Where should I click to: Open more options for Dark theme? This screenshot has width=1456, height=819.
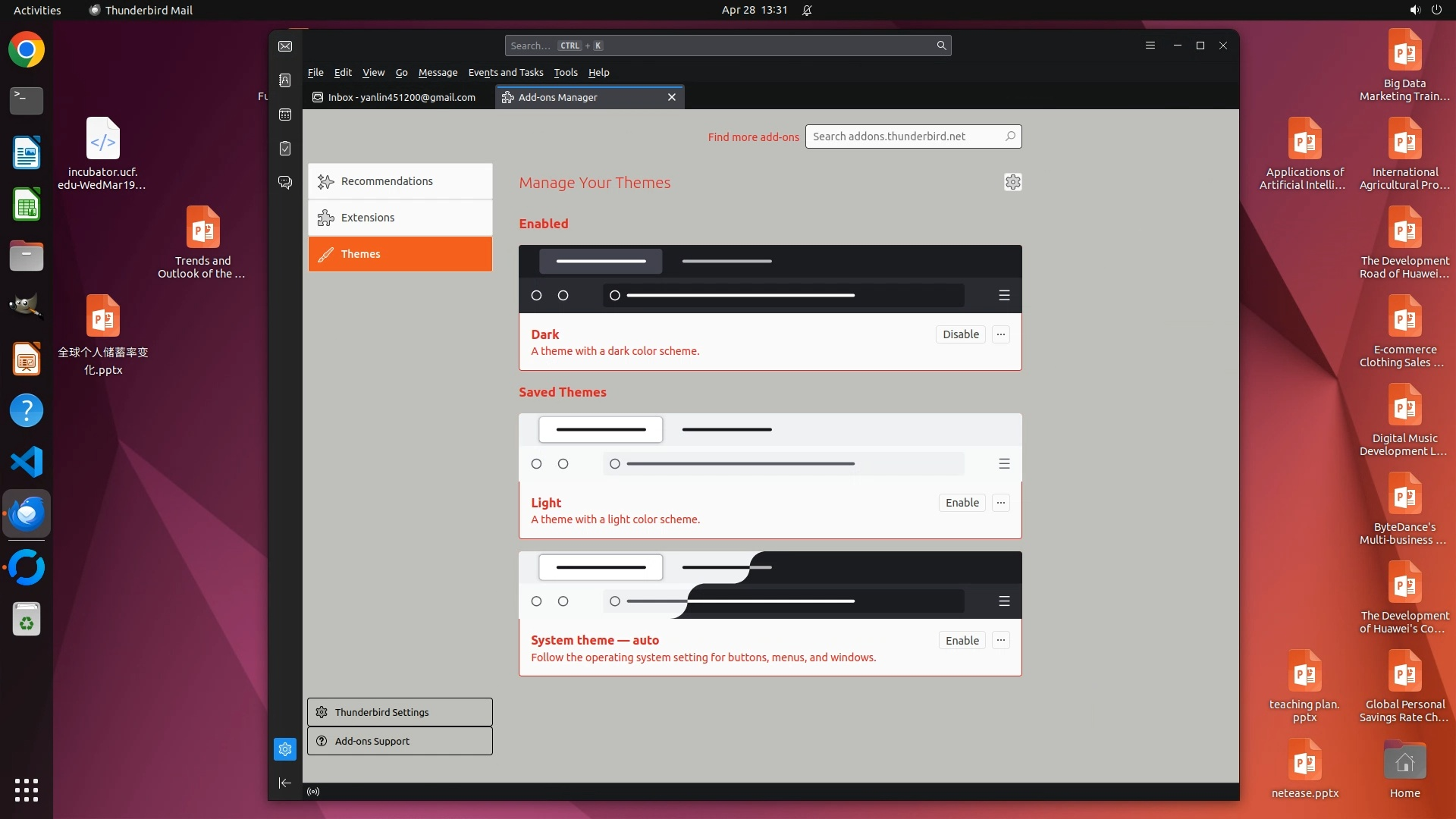click(x=1001, y=334)
